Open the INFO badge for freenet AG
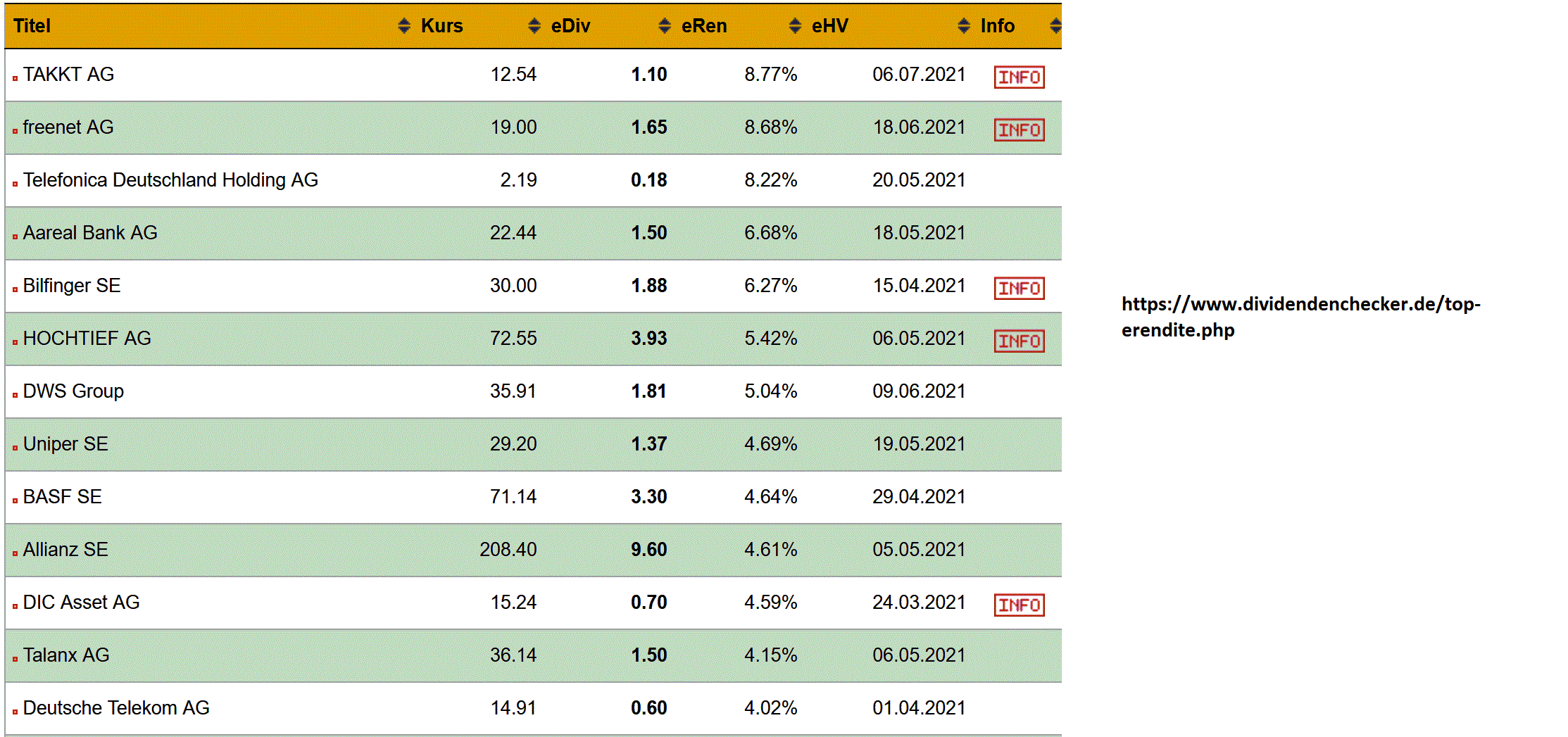The image size is (1568, 737). click(x=1019, y=130)
